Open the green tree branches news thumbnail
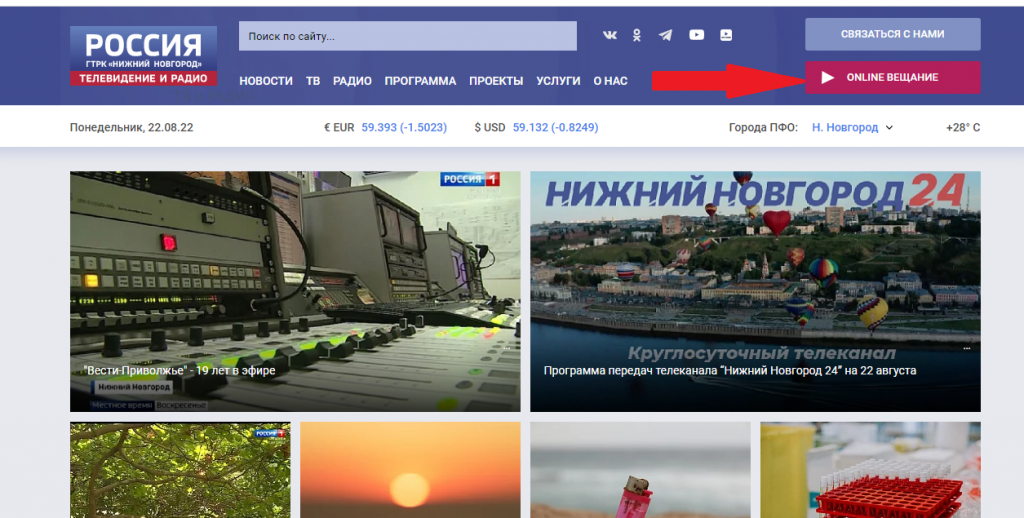Screen dimensions: 1024x518 coord(180,470)
